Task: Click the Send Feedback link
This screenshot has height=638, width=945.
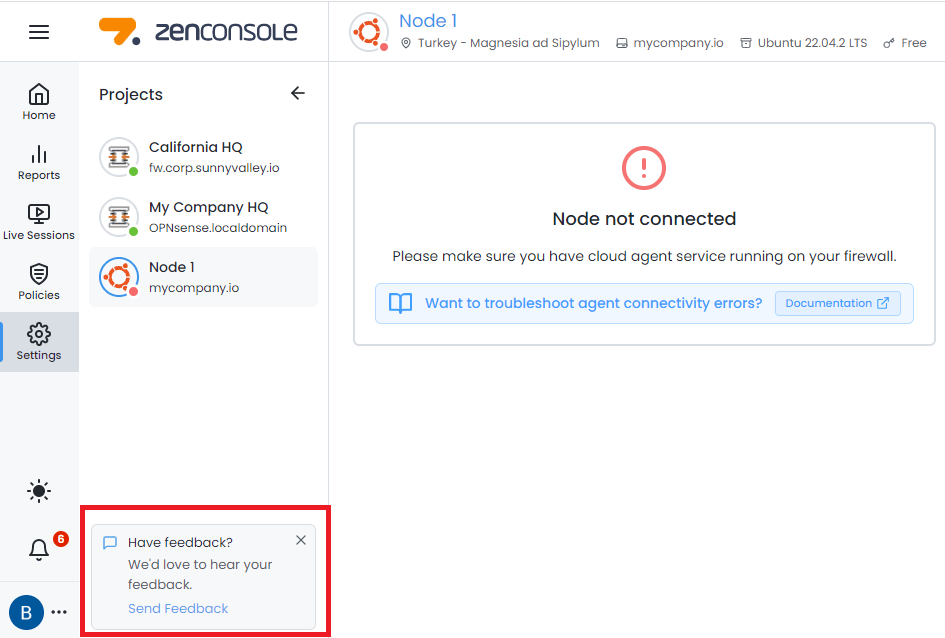Action: [178, 608]
